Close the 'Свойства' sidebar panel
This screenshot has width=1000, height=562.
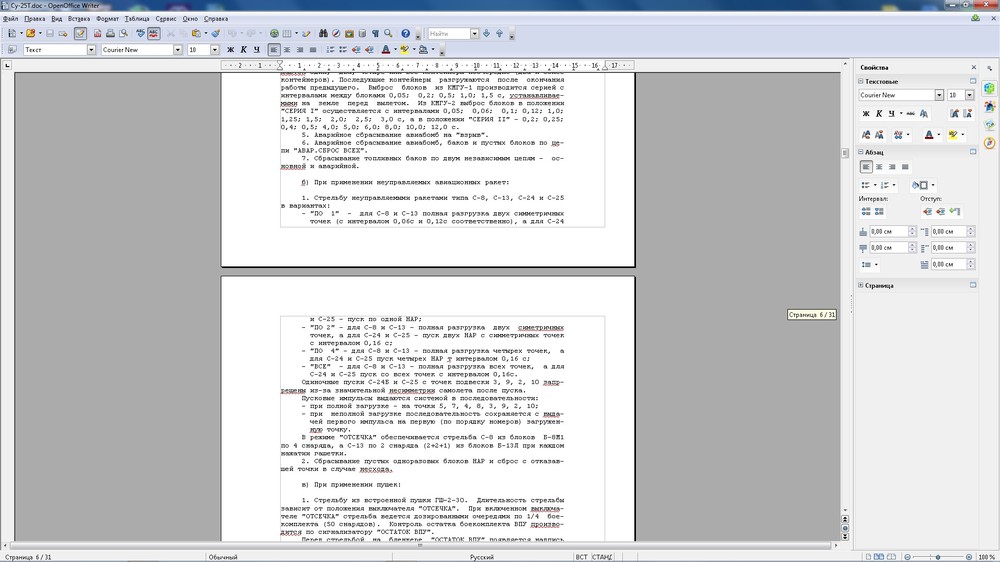point(973,67)
